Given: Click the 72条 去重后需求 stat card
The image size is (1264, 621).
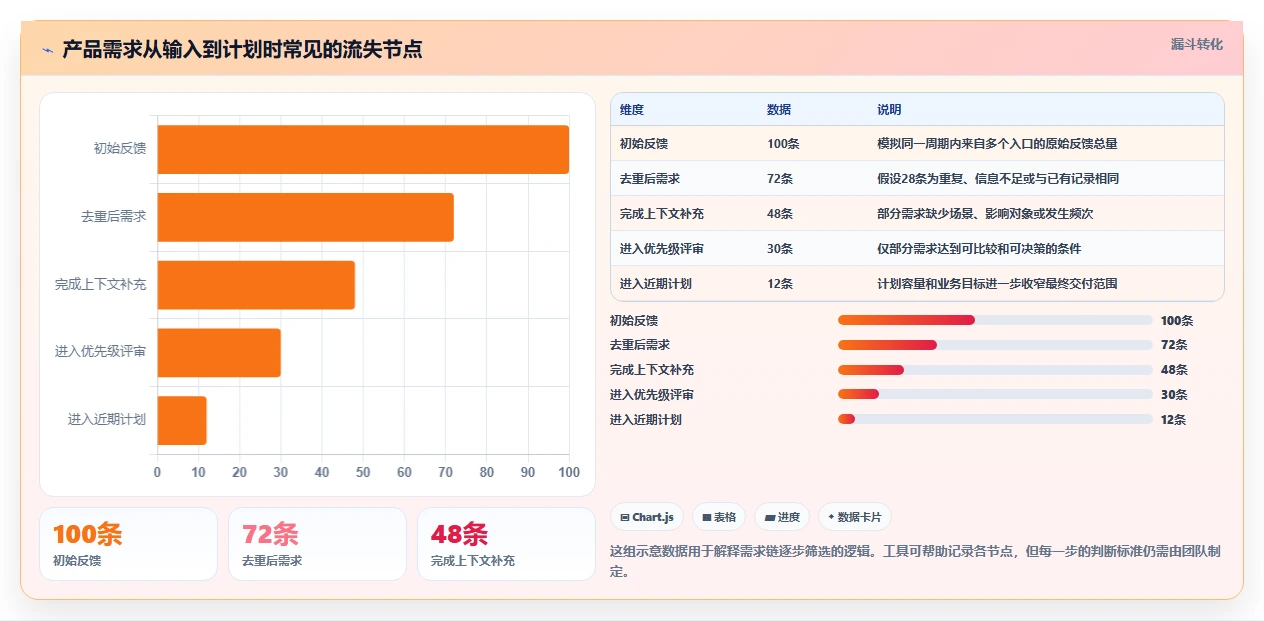Looking at the screenshot, I should (317, 544).
